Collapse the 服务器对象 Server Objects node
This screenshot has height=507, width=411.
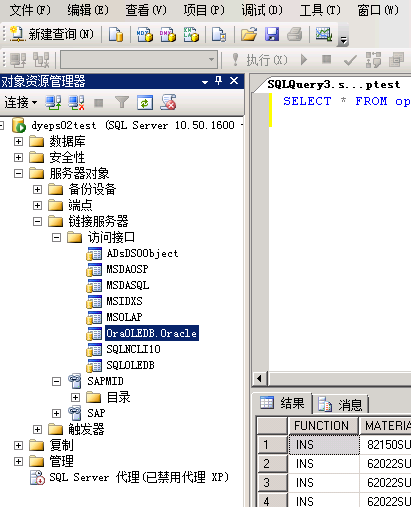[x=18, y=173]
